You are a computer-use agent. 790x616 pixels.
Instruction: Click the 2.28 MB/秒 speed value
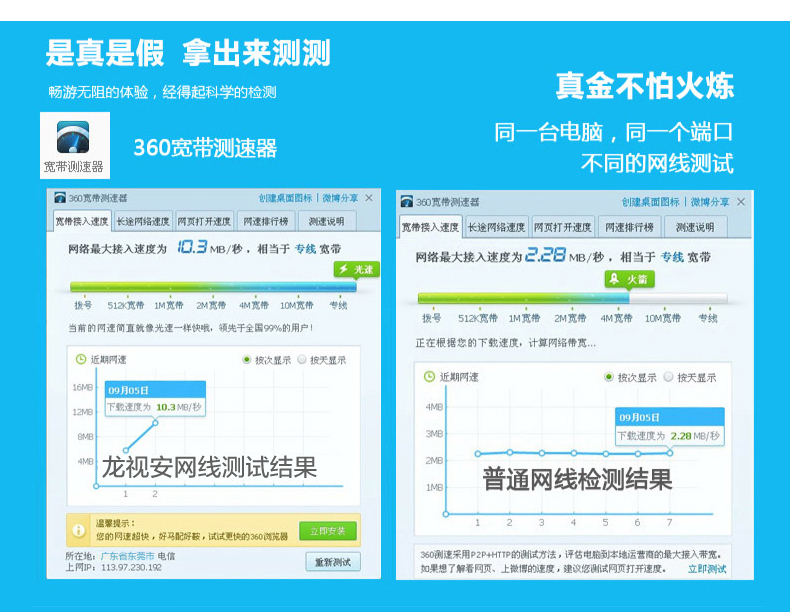(564, 255)
